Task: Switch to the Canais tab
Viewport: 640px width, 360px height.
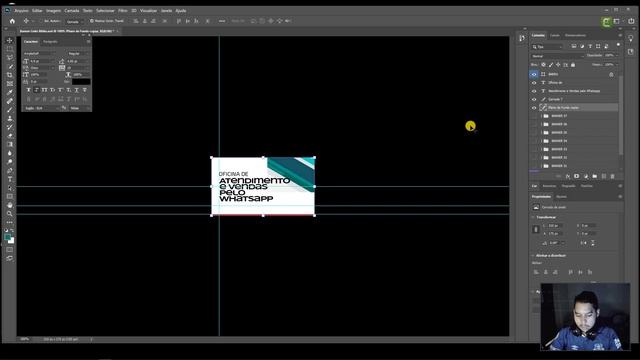Action: (x=555, y=36)
